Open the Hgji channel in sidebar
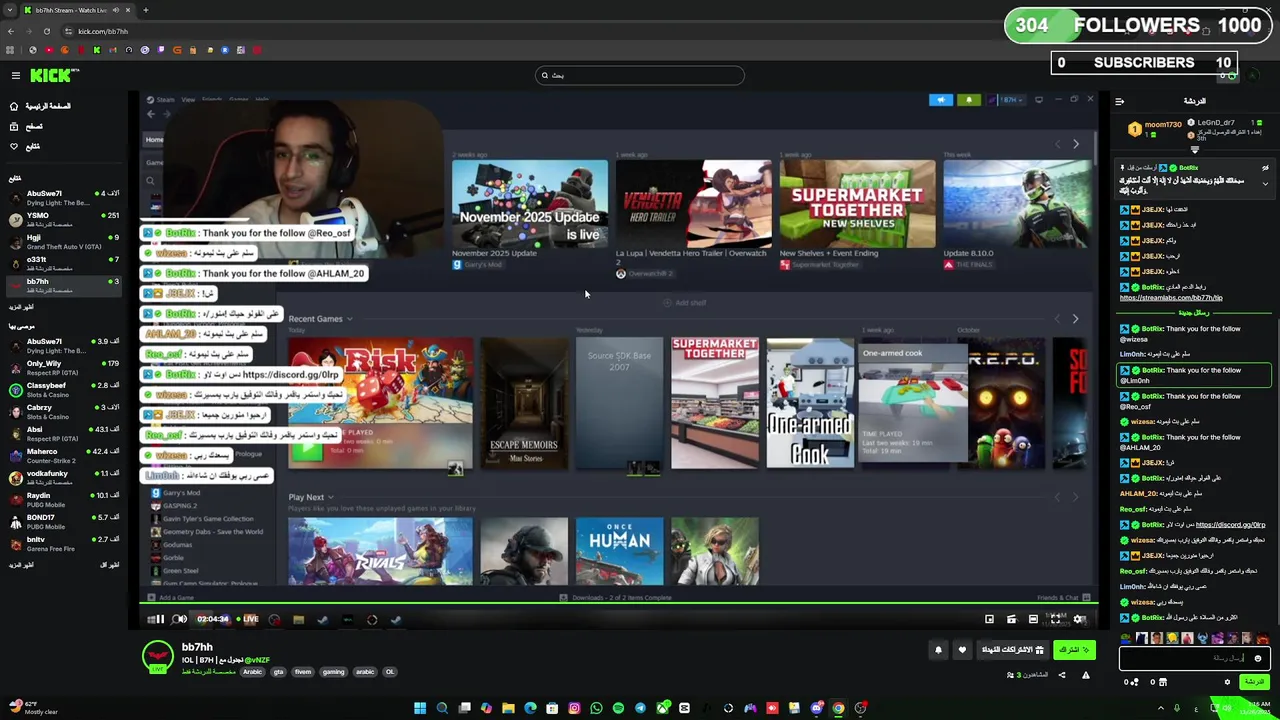This screenshot has height=720, width=1280. [x=62, y=241]
